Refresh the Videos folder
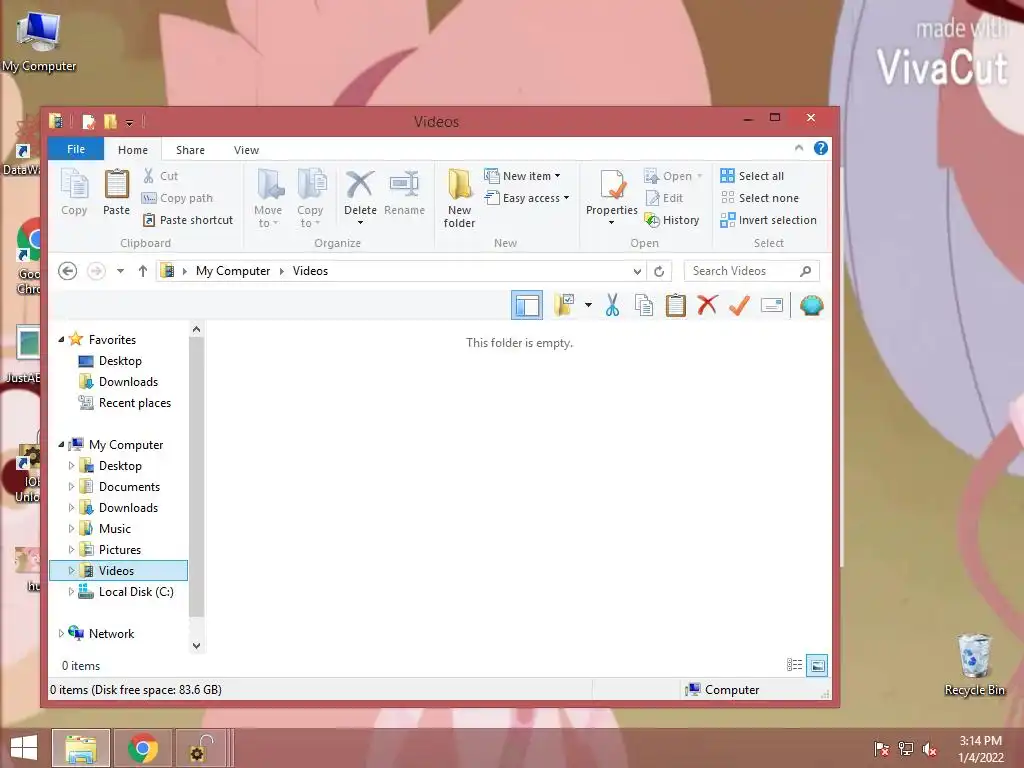This screenshot has width=1024, height=768. [659, 271]
